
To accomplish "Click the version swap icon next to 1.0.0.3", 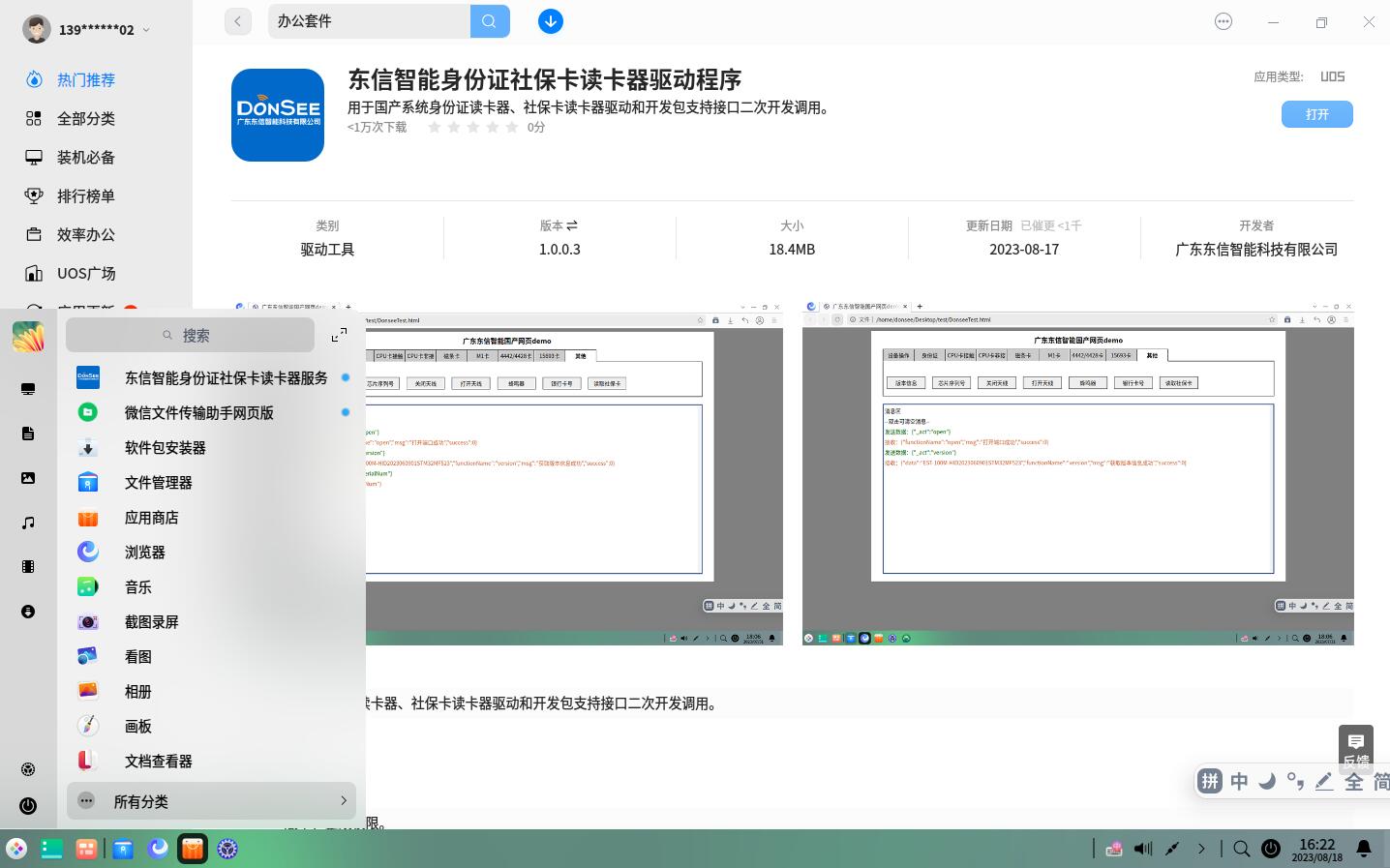I will pyautogui.click(x=573, y=224).
